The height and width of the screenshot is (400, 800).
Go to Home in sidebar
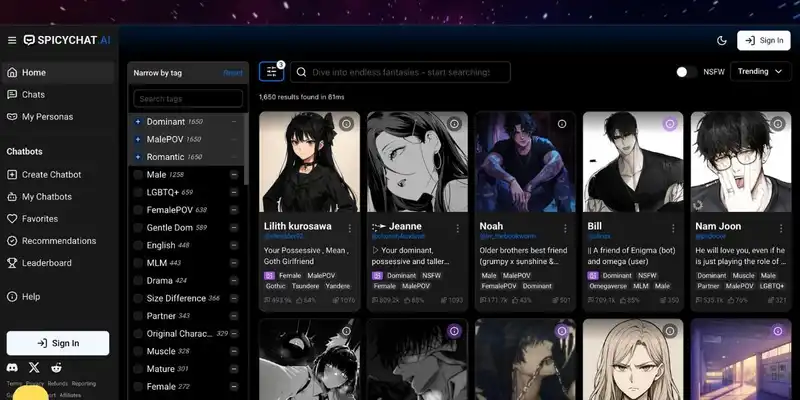point(58,72)
